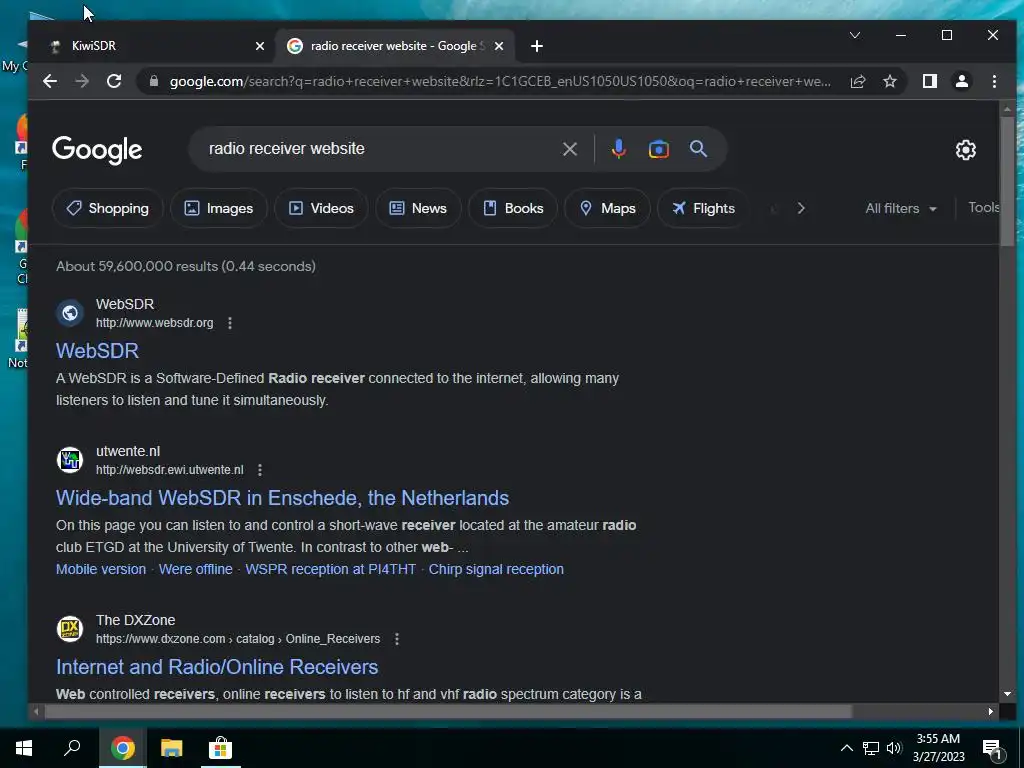This screenshot has height=768, width=1024.
Task: Clear the search box text
Action: pos(569,149)
